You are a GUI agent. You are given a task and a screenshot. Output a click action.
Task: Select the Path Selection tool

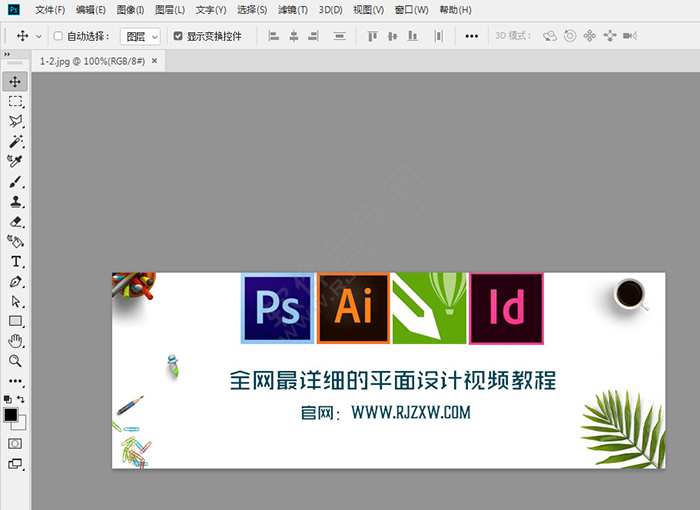[x=15, y=301]
